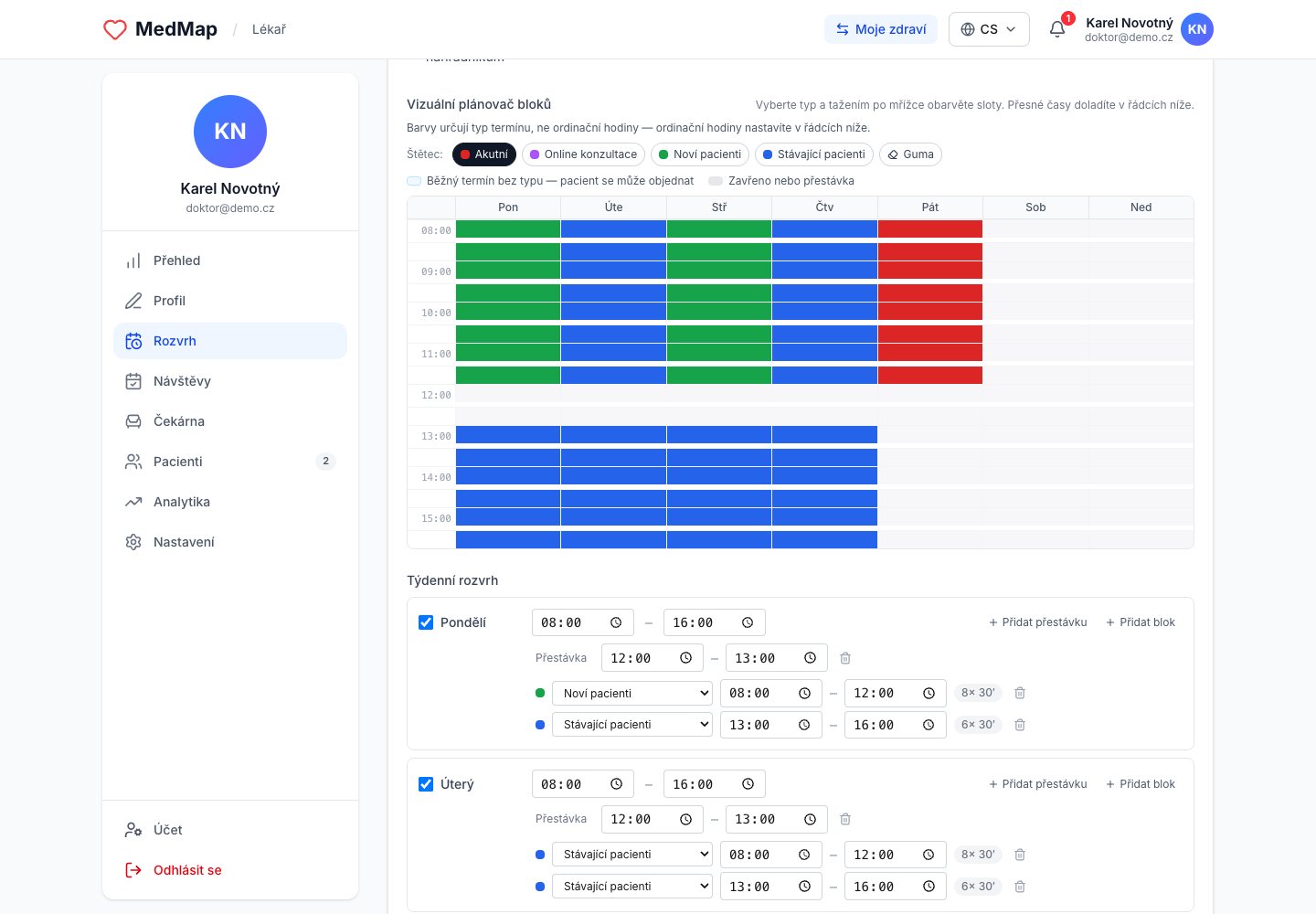The image size is (1316, 914).
Task: Open time picker for Monday start 08:00
Action: [x=616, y=622]
